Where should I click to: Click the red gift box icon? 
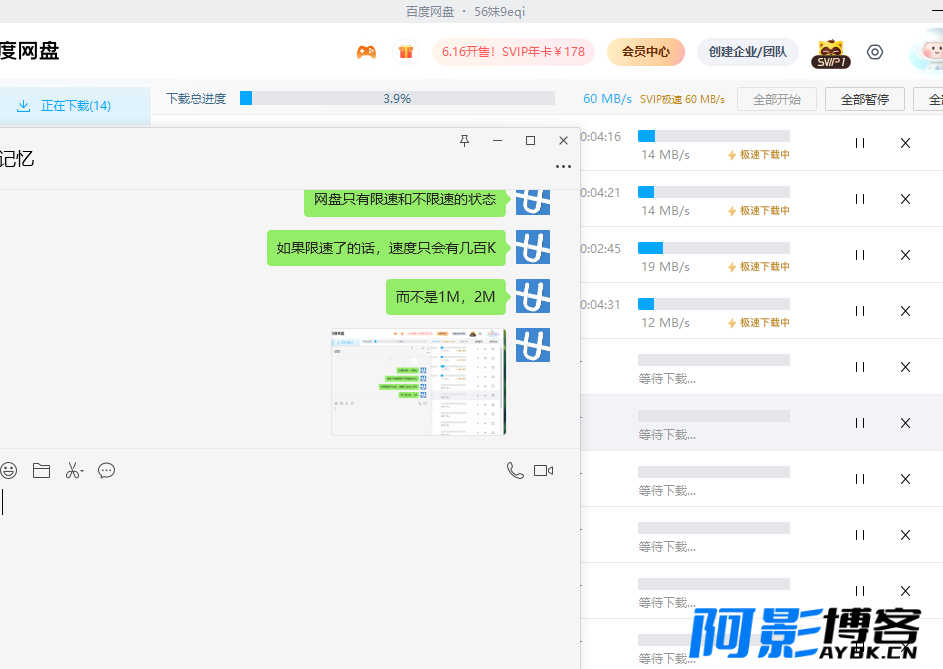[x=406, y=52]
